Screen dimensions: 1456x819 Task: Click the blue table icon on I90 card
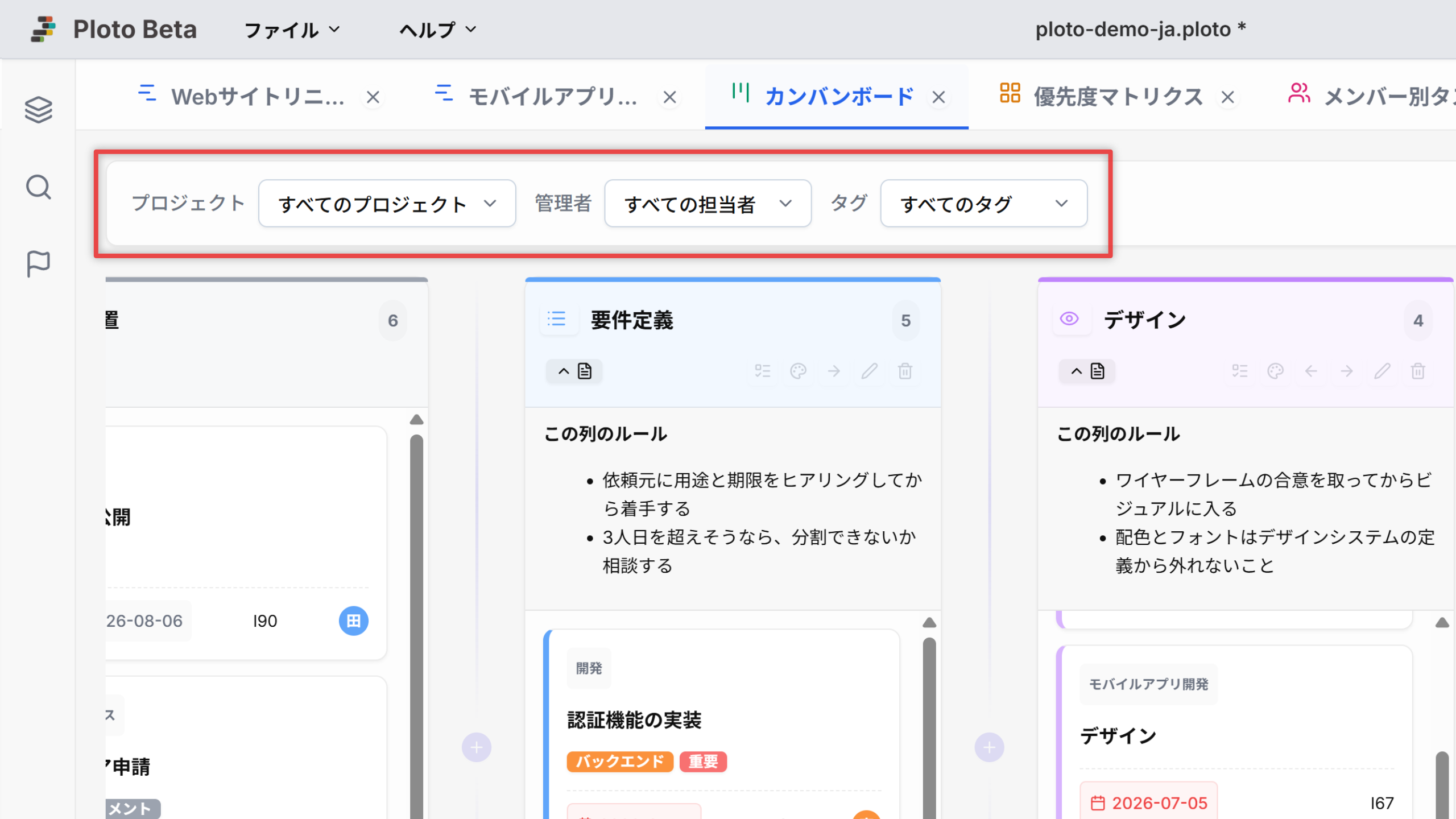(354, 621)
